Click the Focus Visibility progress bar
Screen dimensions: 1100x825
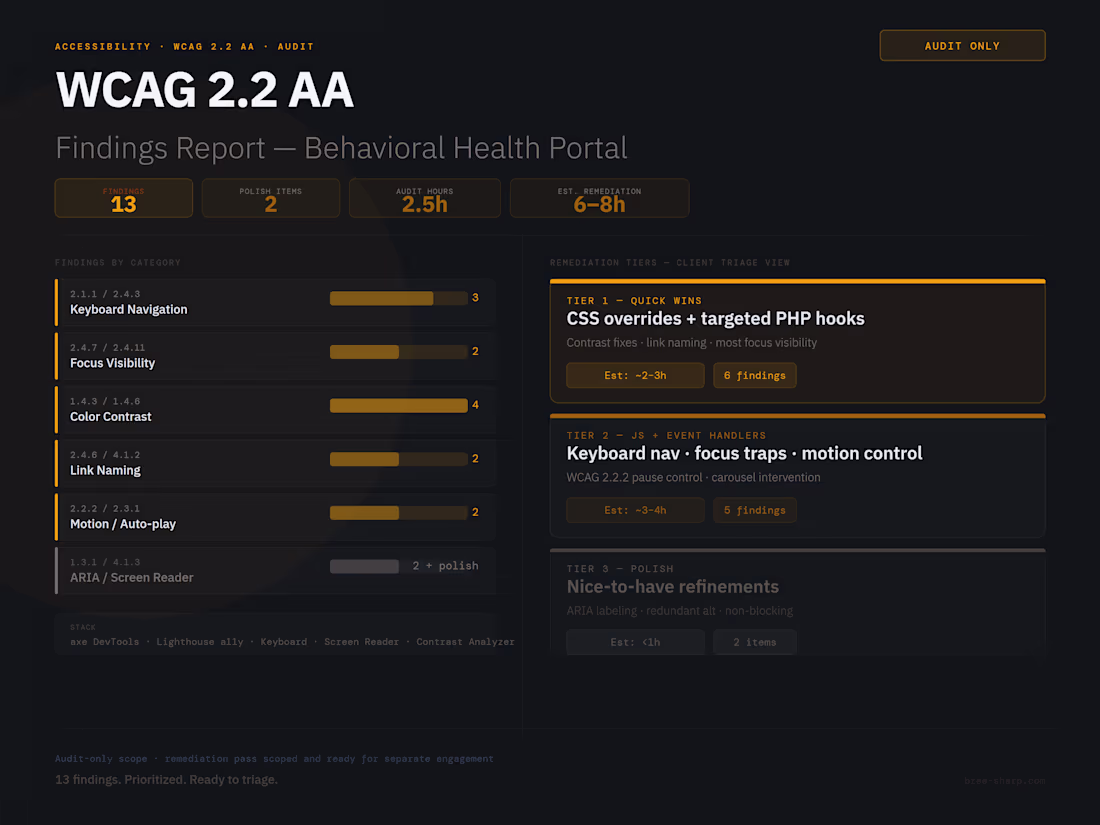click(398, 351)
